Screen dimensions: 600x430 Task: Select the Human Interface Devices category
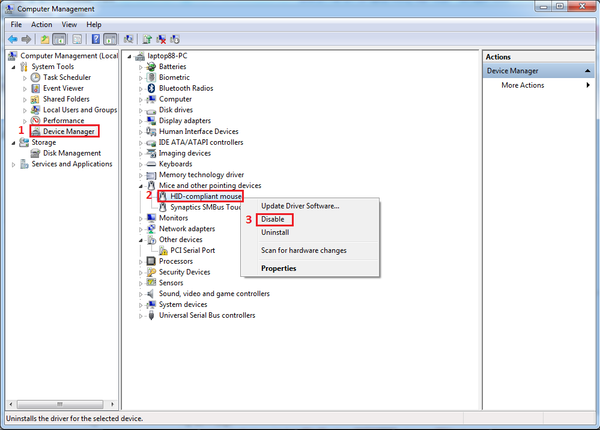[x=199, y=131]
